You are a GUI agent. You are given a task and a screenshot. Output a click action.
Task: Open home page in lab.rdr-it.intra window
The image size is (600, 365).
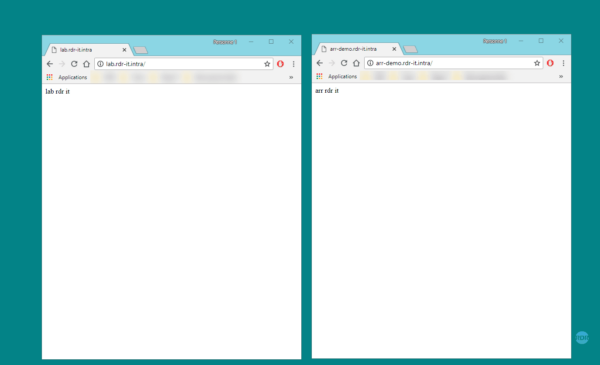86,64
